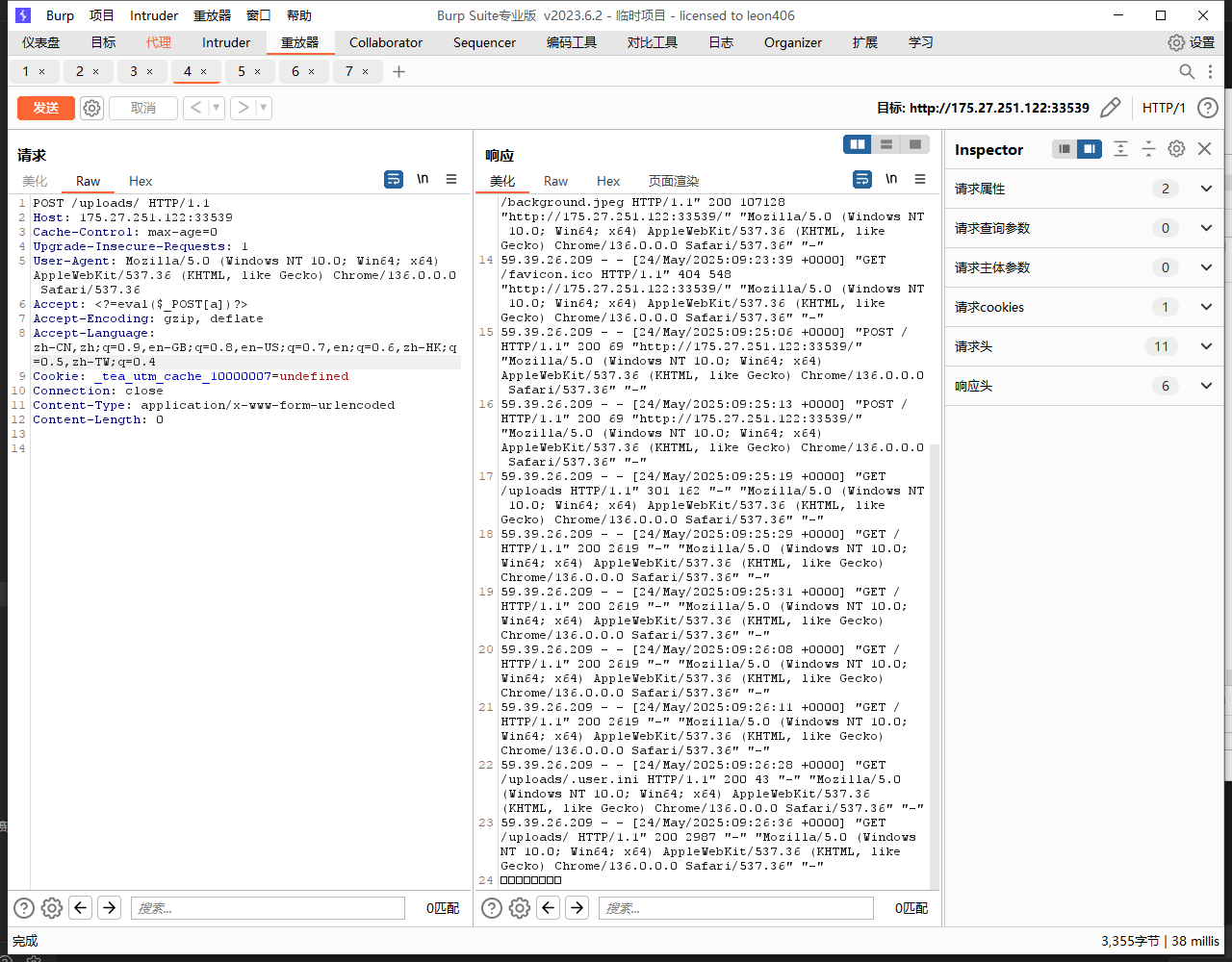Click the response pane vertical scrollbar
The image size is (1232, 962).
point(935,666)
